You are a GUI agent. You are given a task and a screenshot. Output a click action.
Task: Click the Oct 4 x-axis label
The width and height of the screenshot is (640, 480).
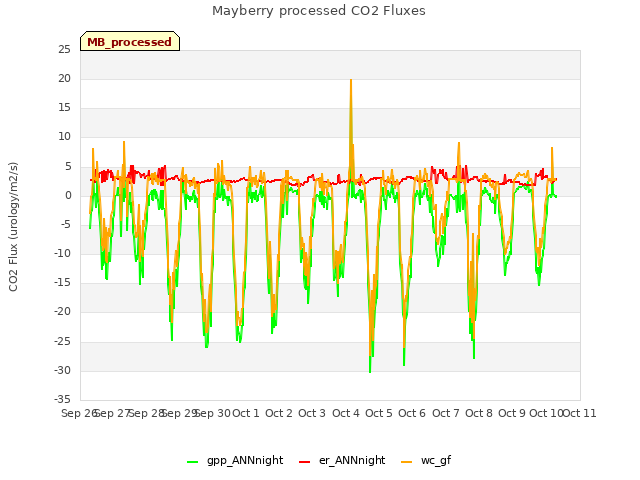tap(346, 413)
